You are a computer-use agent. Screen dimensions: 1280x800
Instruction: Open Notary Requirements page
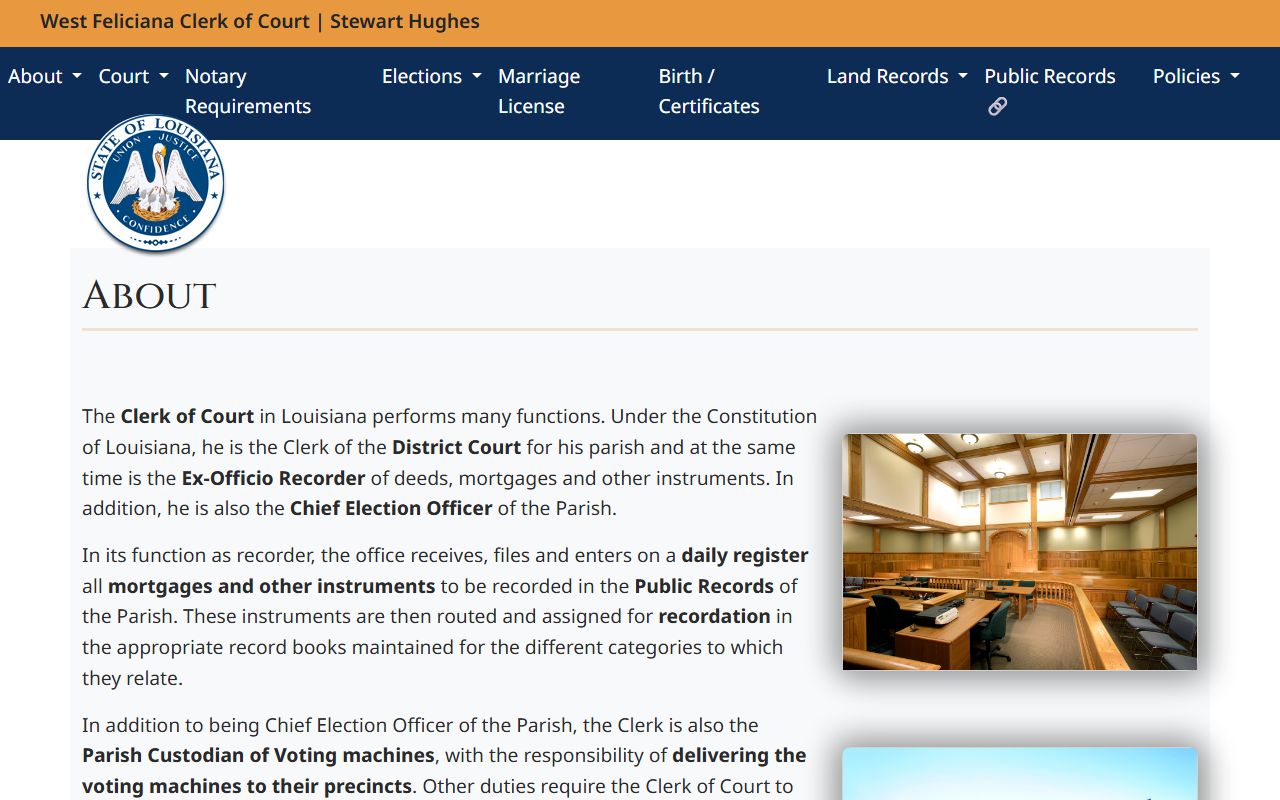(x=248, y=91)
